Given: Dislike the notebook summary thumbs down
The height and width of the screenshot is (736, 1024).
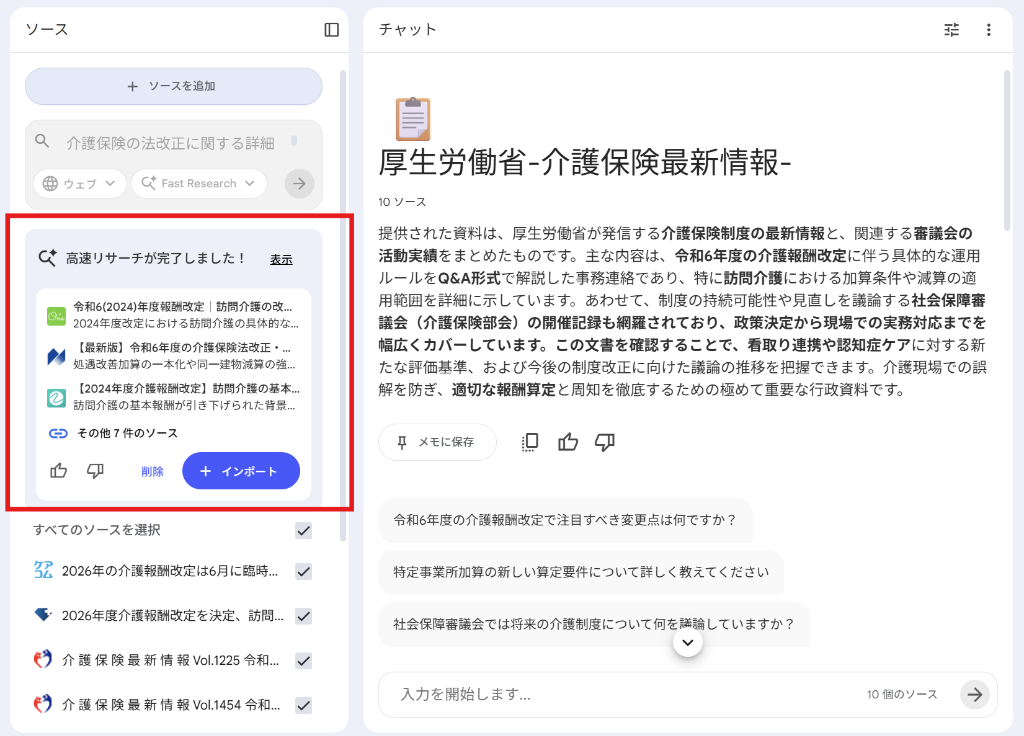Looking at the screenshot, I should (x=605, y=442).
